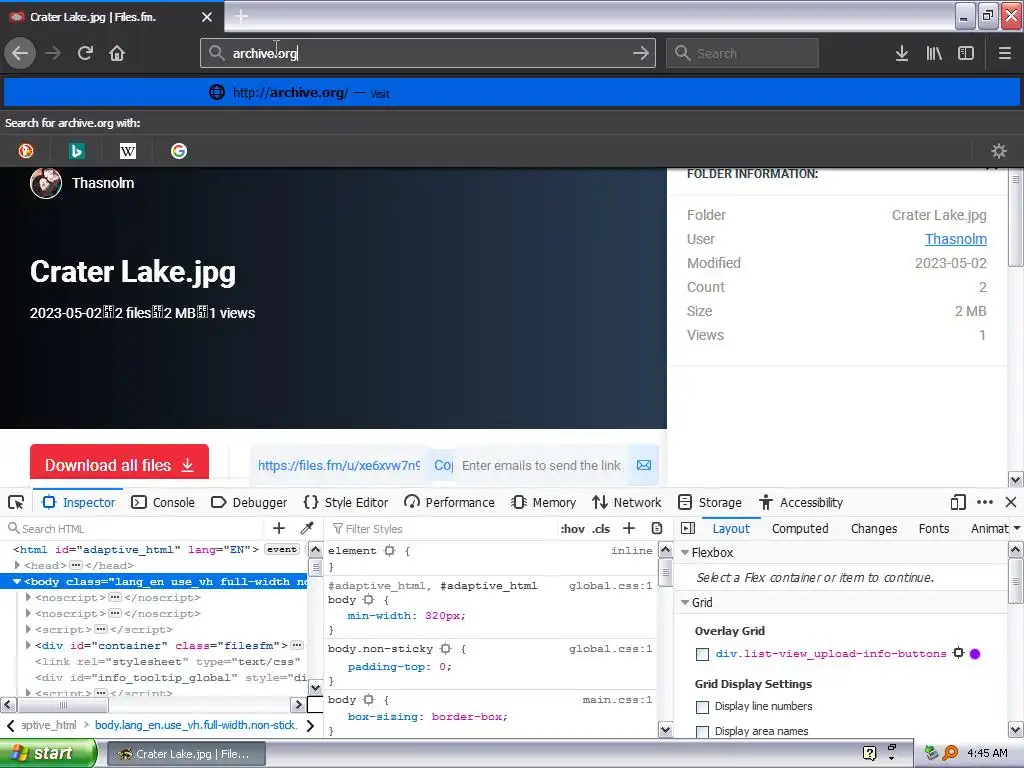Open the Firefox hamburger menu
Screen dimensions: 1024x768
(x=1004, y=53)
